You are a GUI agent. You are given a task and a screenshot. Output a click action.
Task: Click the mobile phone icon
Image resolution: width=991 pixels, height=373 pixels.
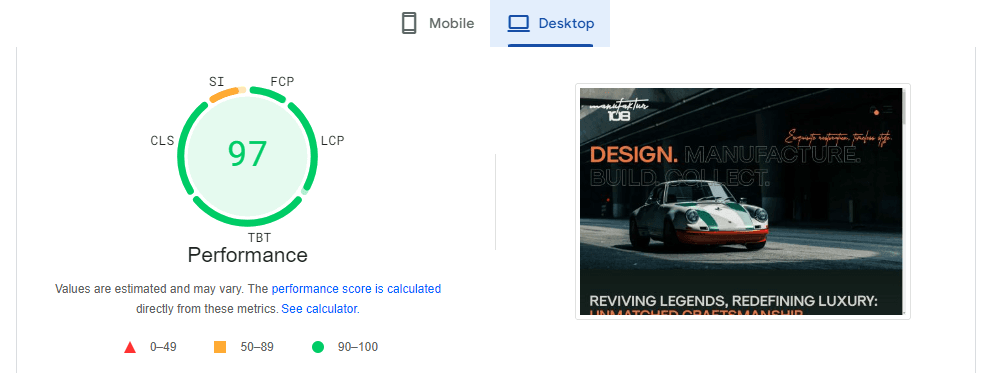coord(409,23)
